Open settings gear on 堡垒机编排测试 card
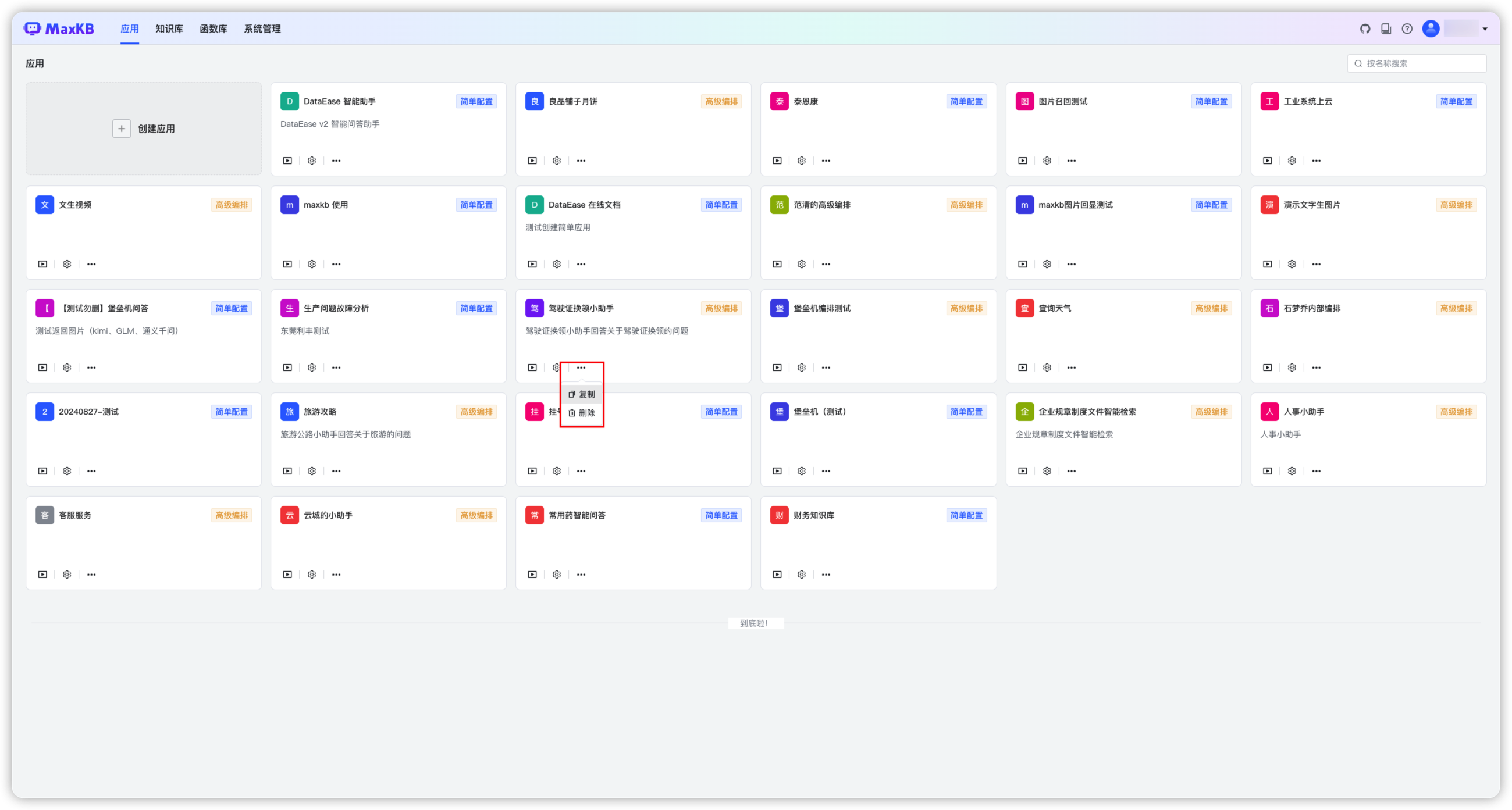Screen dimensions: 1512x810 coord(802,367)
